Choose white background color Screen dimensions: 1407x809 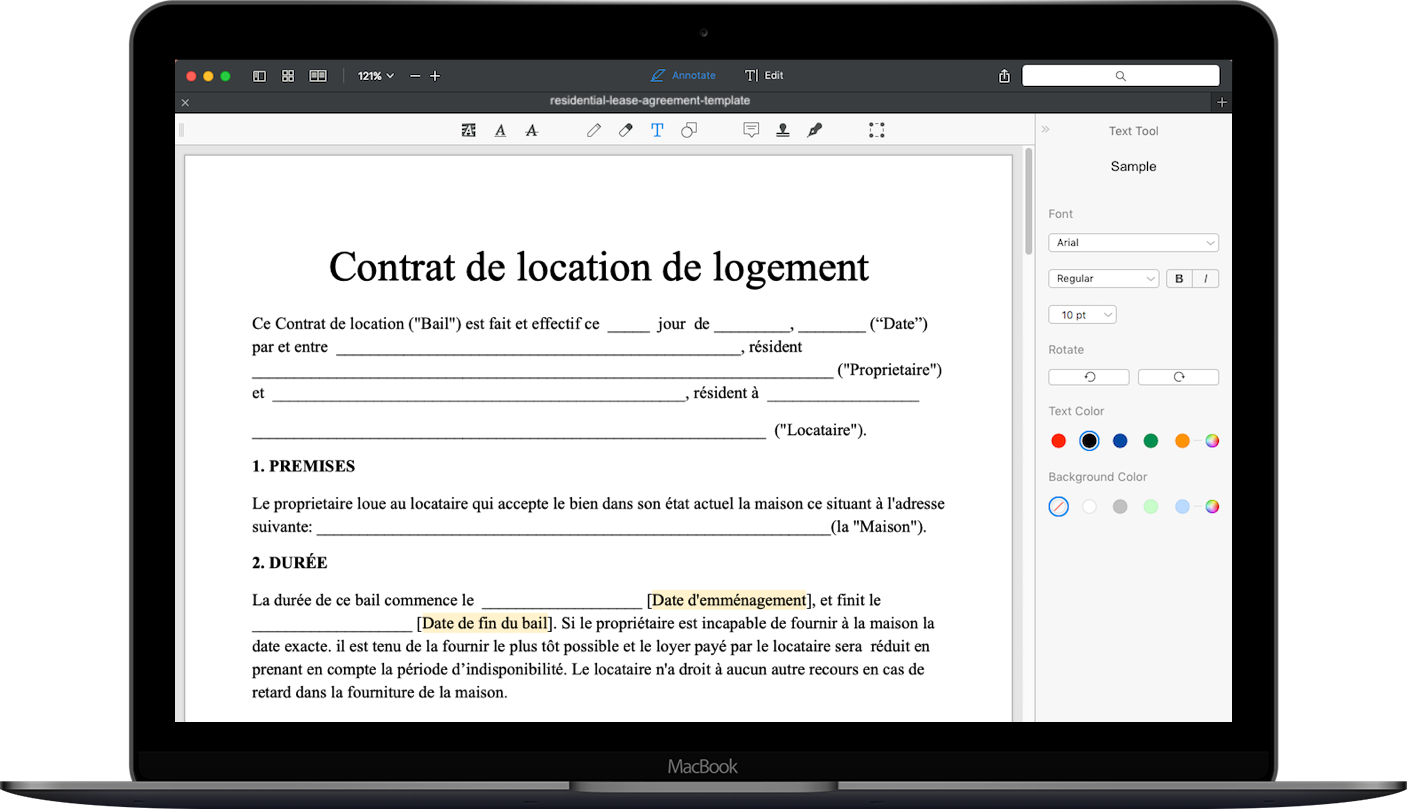[x=1089, y=507]
